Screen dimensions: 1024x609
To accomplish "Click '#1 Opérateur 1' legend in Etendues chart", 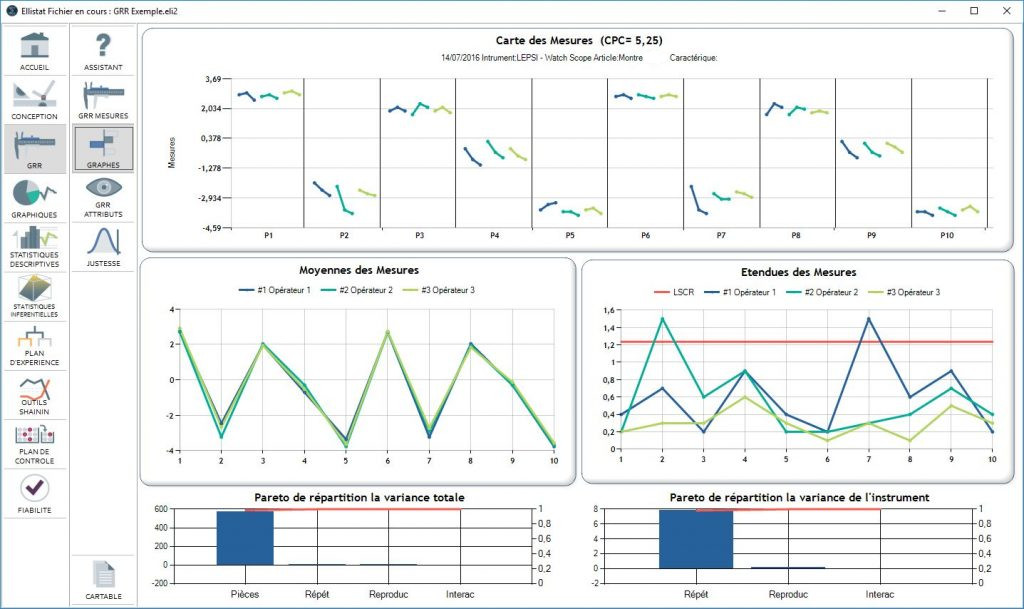I will pyautogui.click(x=741, y=292).
